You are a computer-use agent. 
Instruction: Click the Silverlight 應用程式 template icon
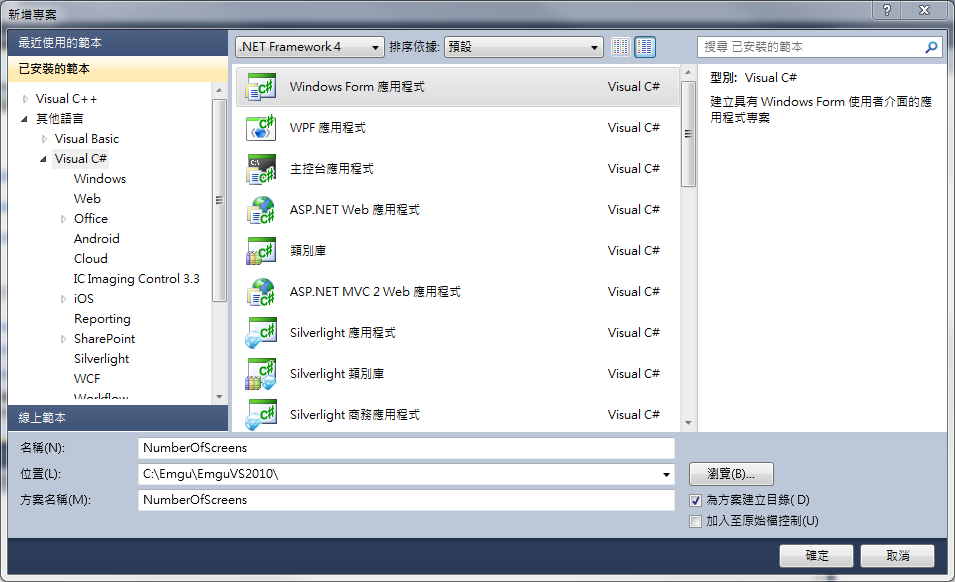click(261, 332)
